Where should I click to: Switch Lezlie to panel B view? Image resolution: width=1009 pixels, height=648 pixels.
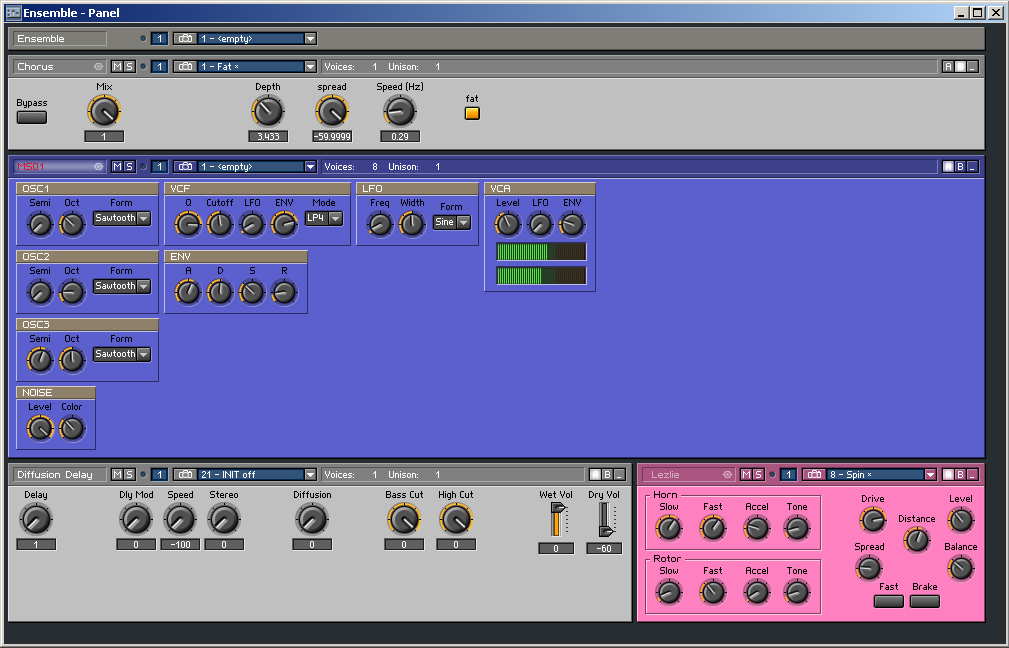click(960, 474)
